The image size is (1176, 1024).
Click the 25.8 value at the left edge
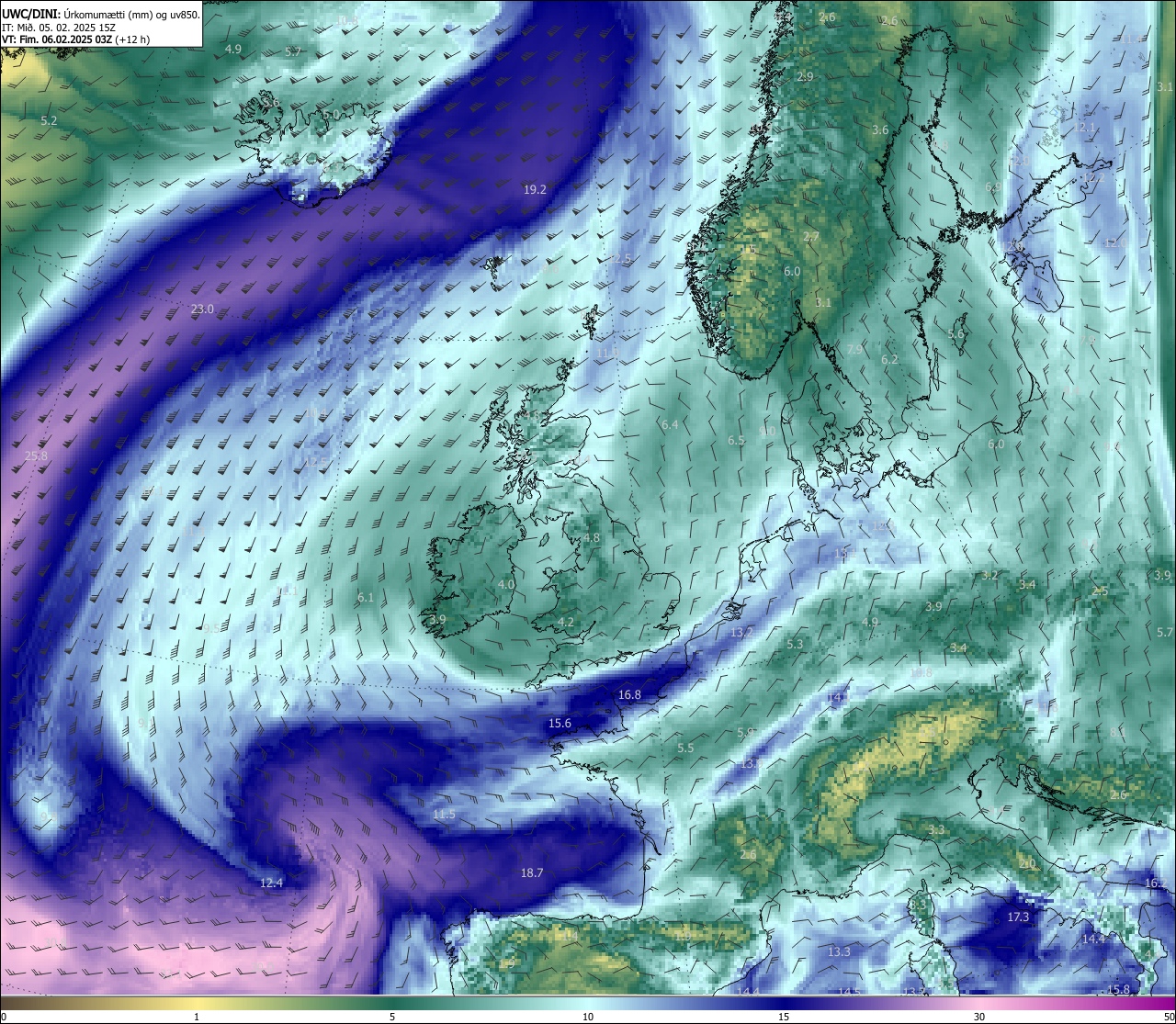36,456
